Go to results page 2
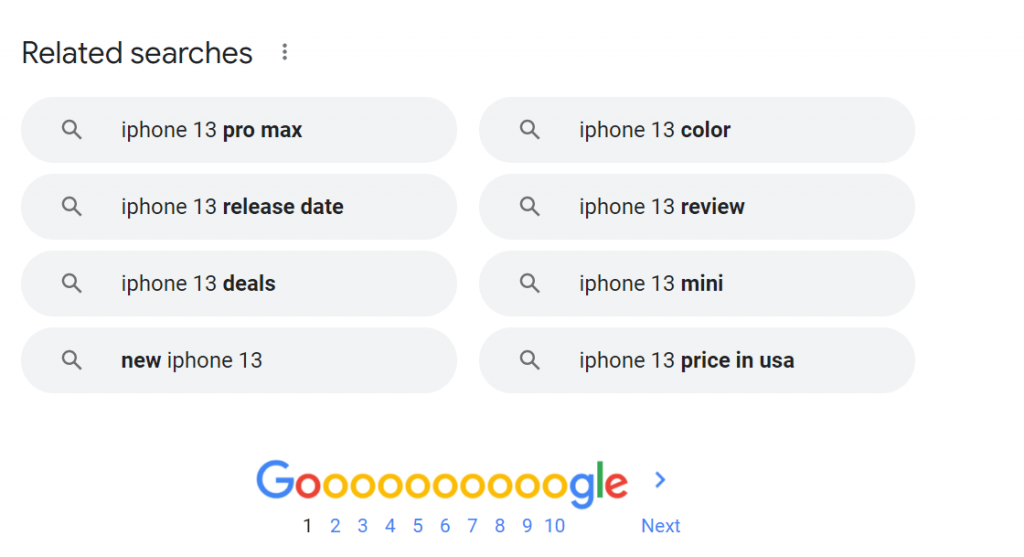Image resolution: width=1024 pixels, height=557 pixels. (335, 526)
